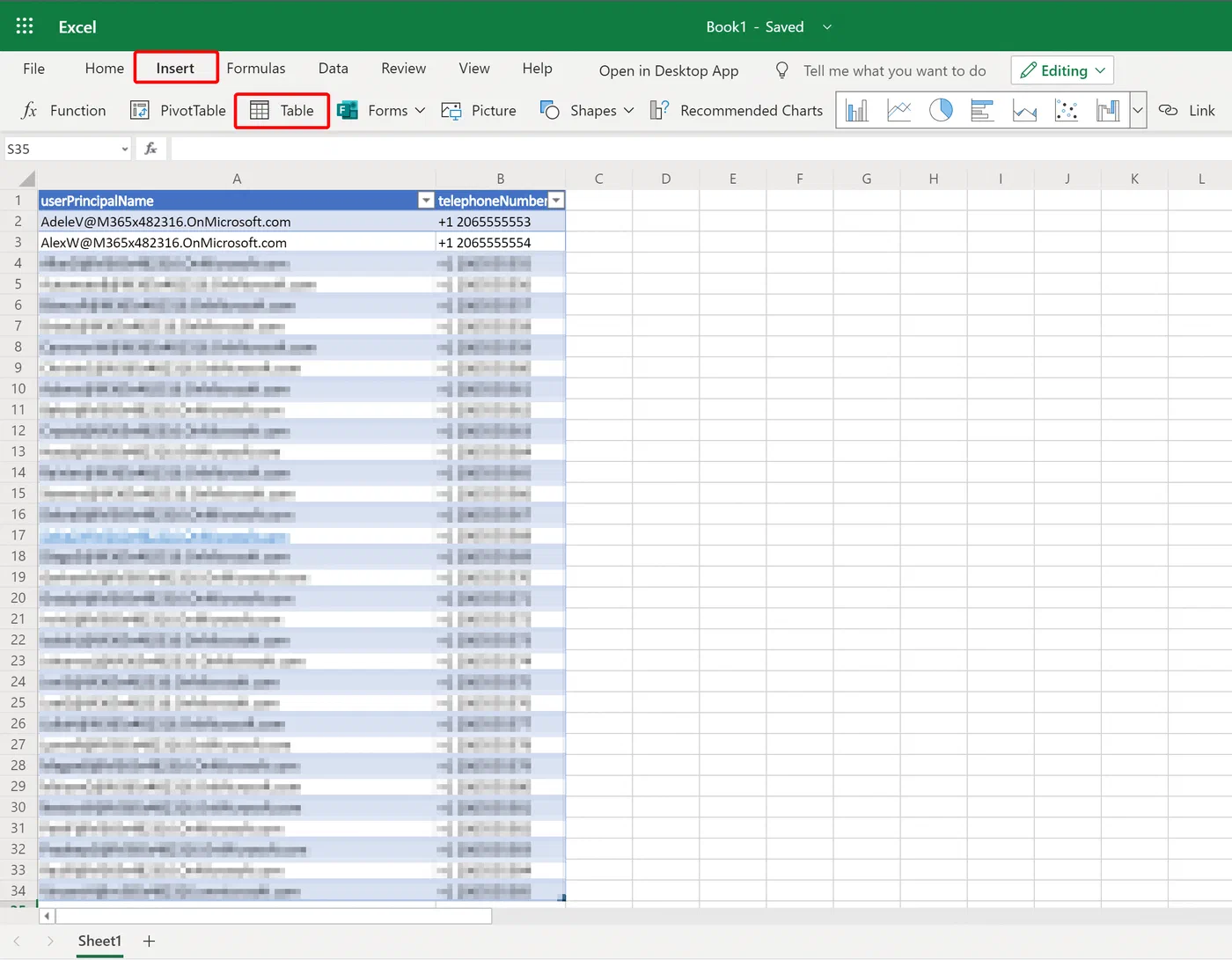Expand the Book1 Saved title chevron
Viewport: 1232px width, 960px height.
(827, 27)
